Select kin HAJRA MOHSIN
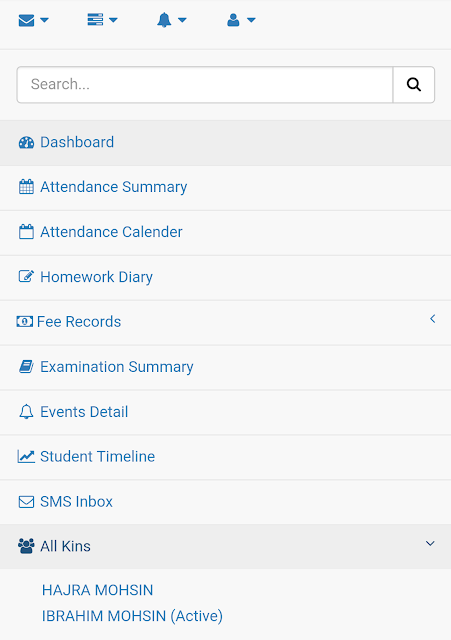The image size is (451, 640). coord(98,590)
